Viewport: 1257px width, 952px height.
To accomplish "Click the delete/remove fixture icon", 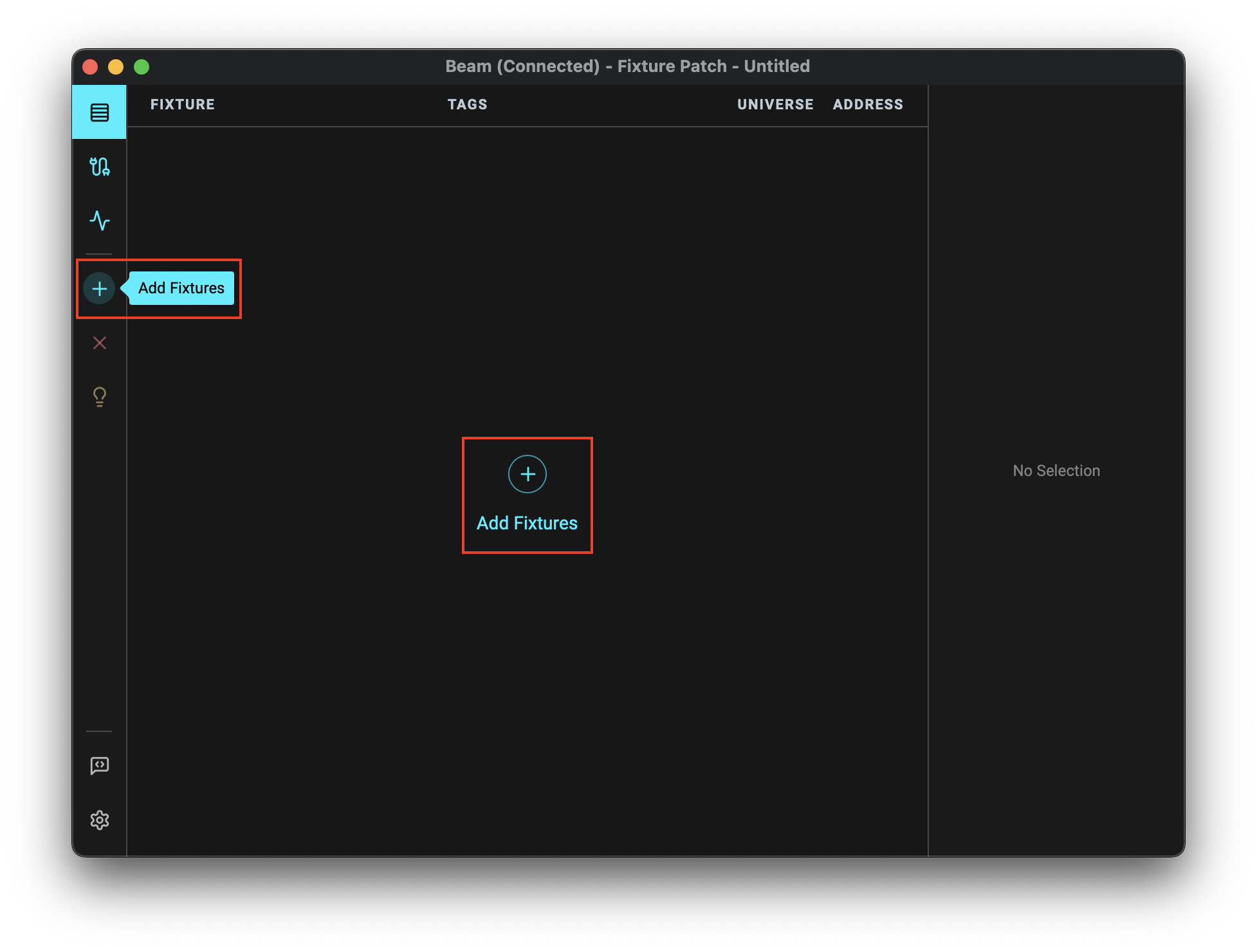I will coord(100,343).
